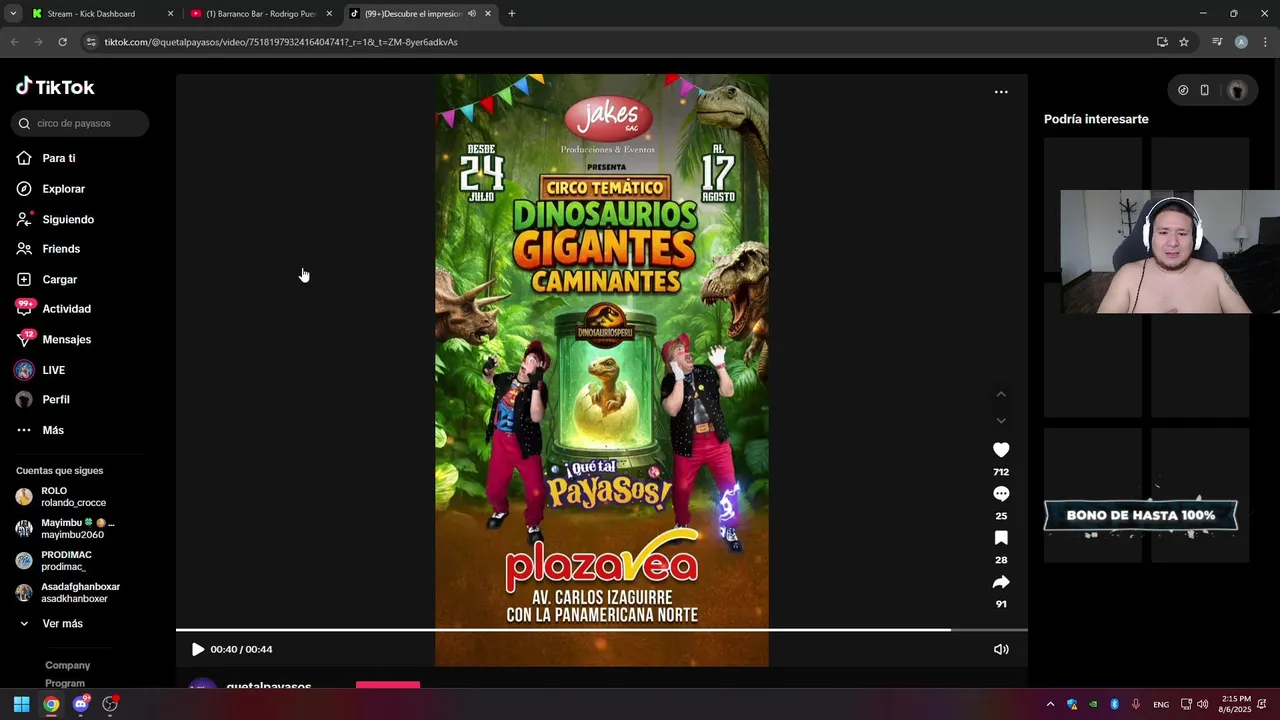Close the Barranco Bar tab
Screen dimensions: 1280x720
tap(329, 14)
